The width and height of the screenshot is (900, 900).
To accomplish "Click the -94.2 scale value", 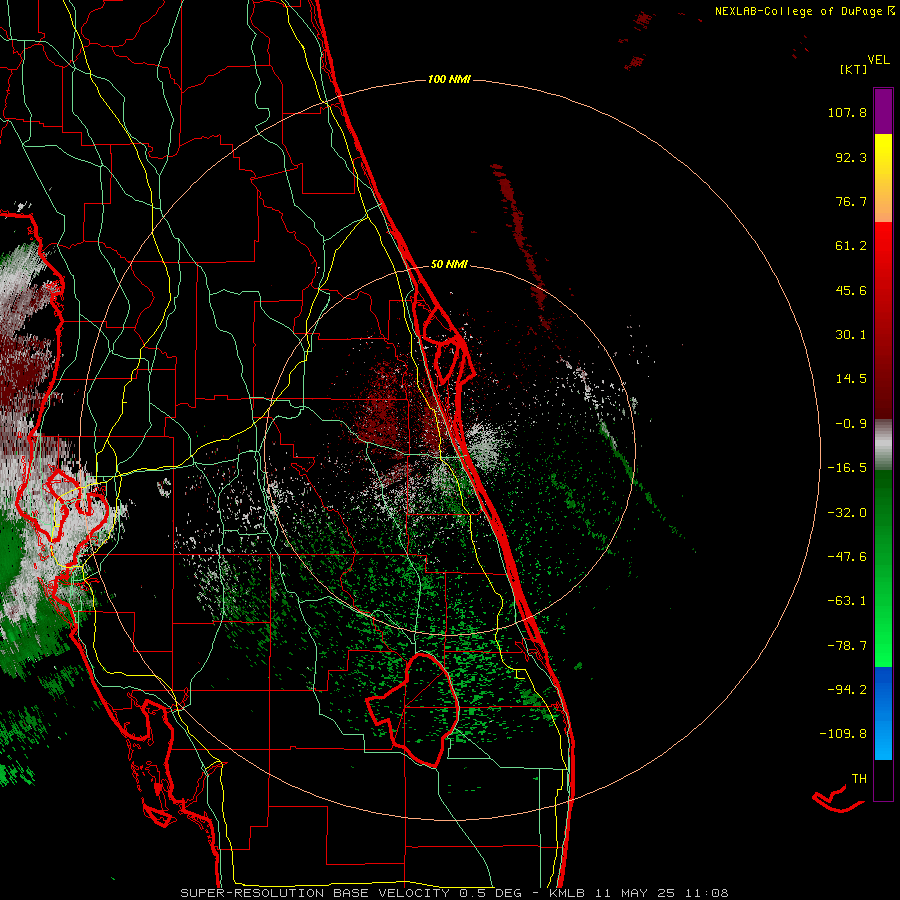I will click(x=847, y=690).
